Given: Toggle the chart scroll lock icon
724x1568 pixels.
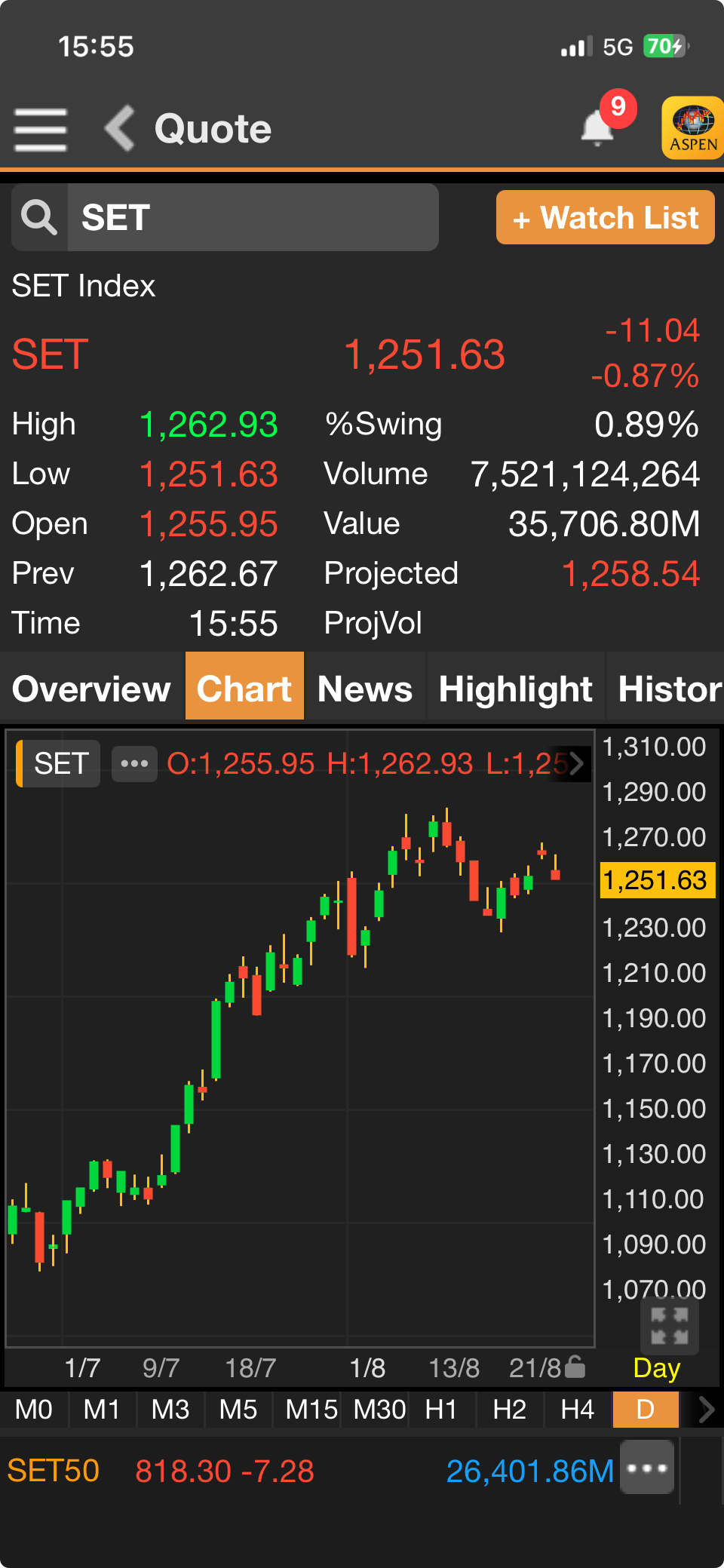Looking at the screenshot, I should [x=575, y=1367].
